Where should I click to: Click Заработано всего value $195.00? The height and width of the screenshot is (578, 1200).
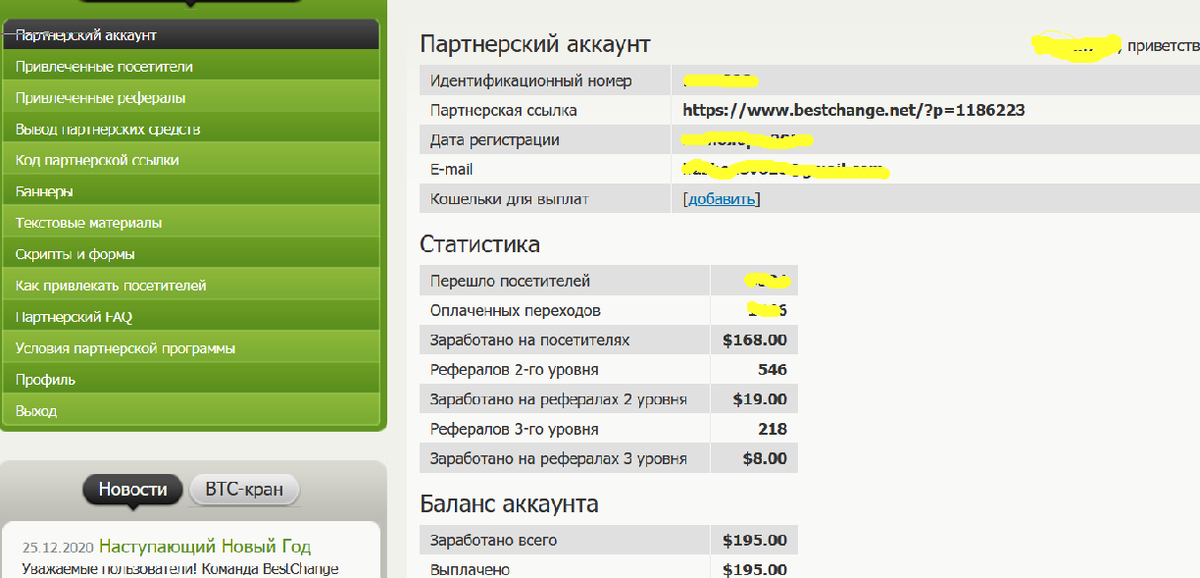click(755, 540)
